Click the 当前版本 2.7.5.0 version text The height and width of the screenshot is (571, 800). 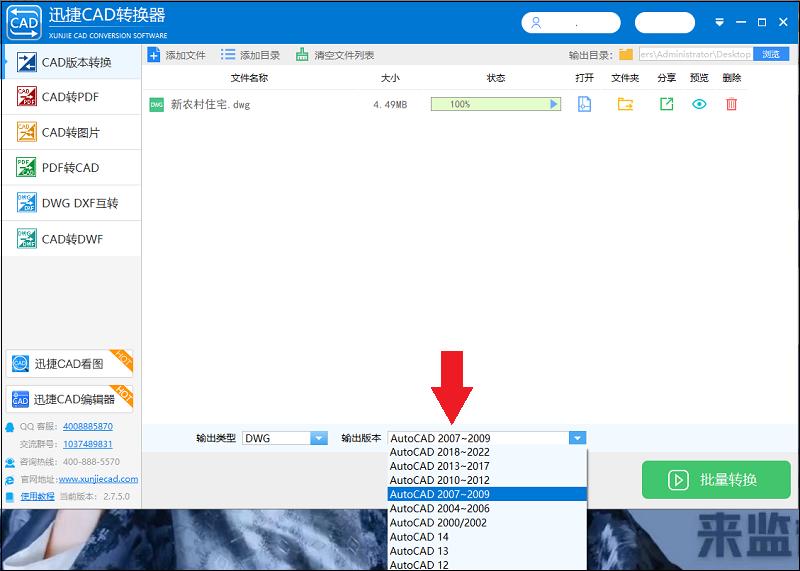point(95,496)
